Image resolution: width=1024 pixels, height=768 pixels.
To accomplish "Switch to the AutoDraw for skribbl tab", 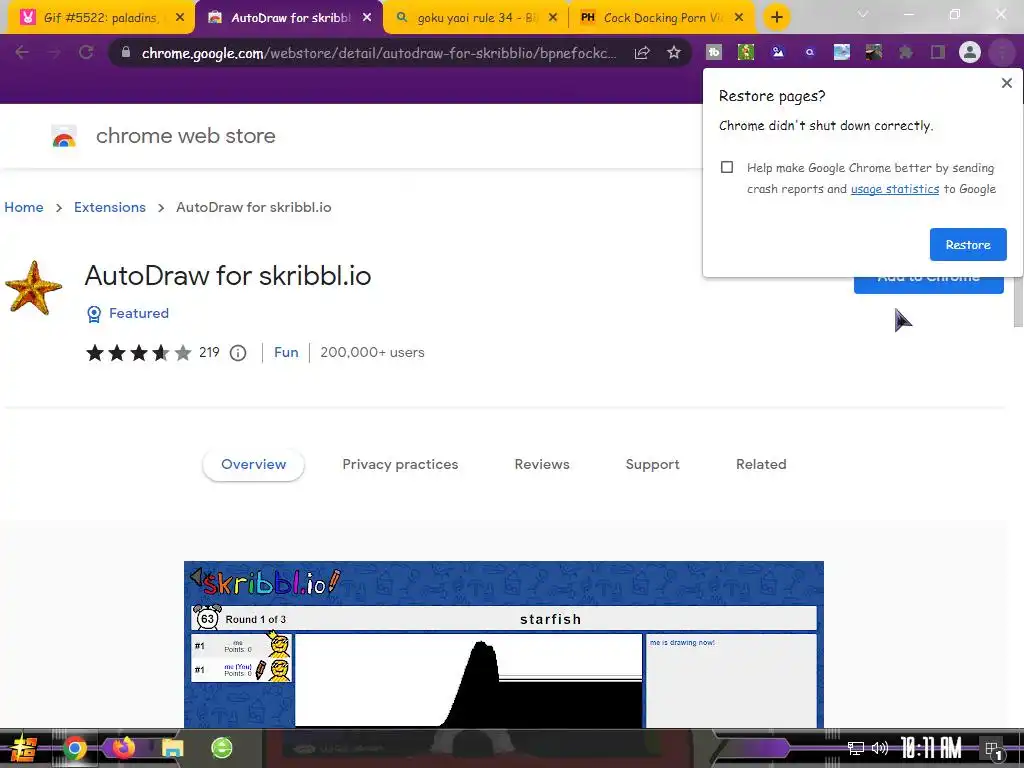I will point(290,18).
